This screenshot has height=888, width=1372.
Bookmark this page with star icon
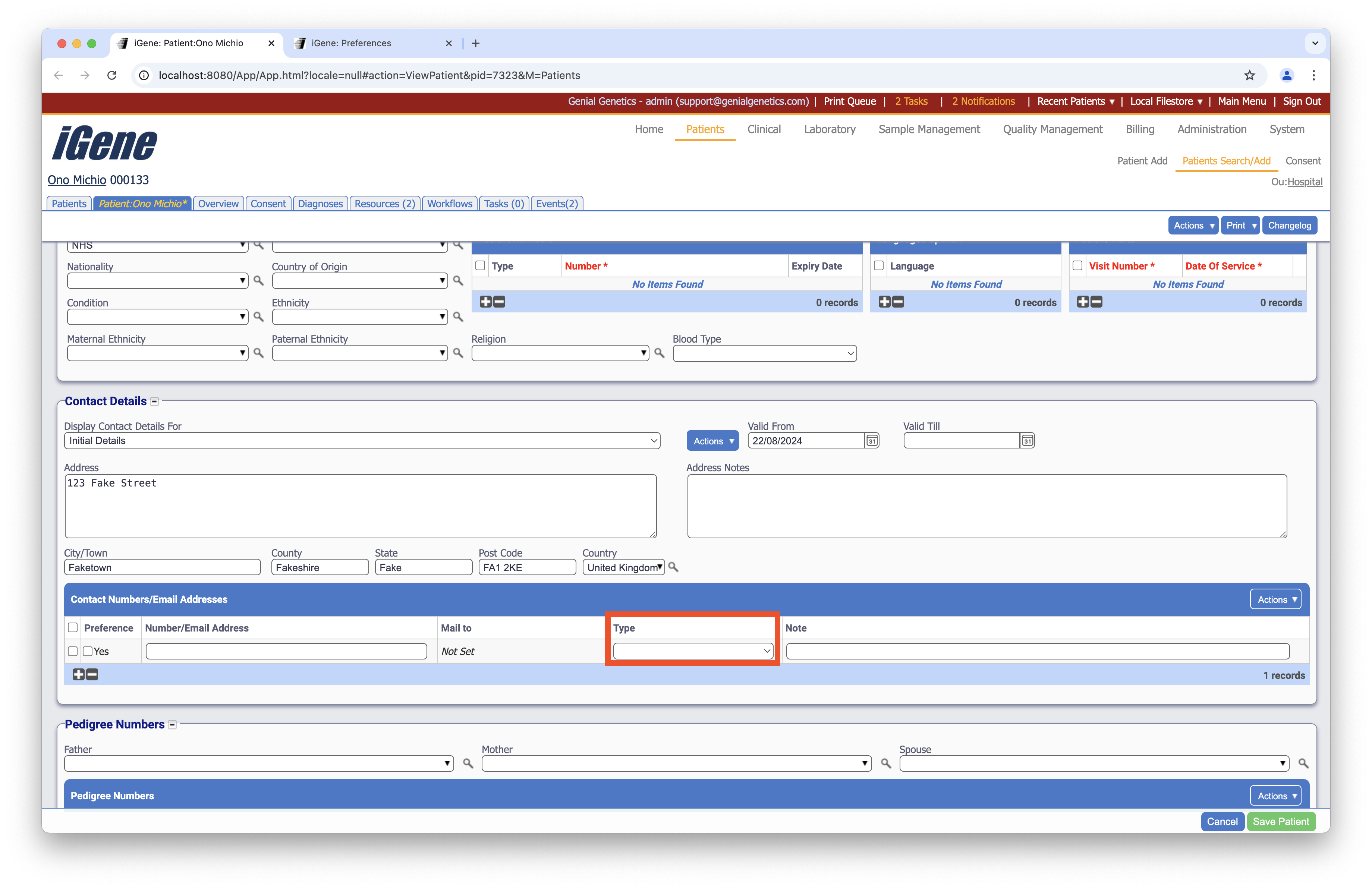tap(1249, 75)
